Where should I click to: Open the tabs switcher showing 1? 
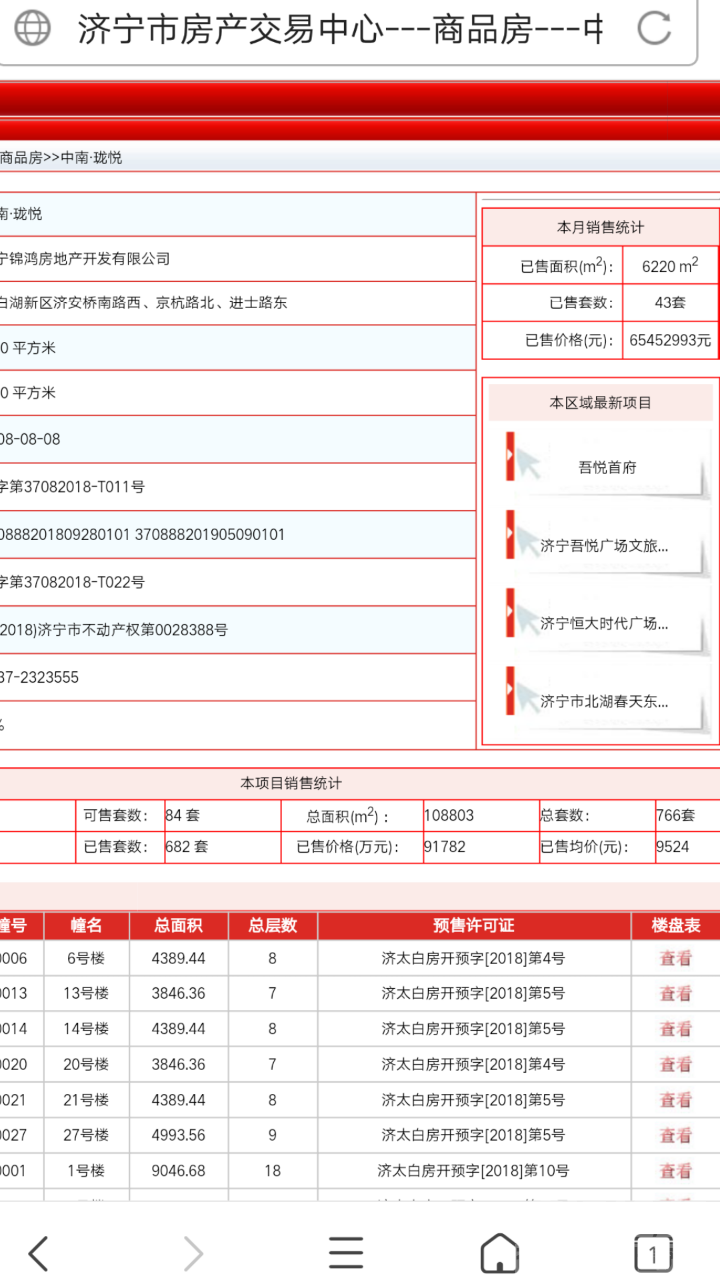653,1252
